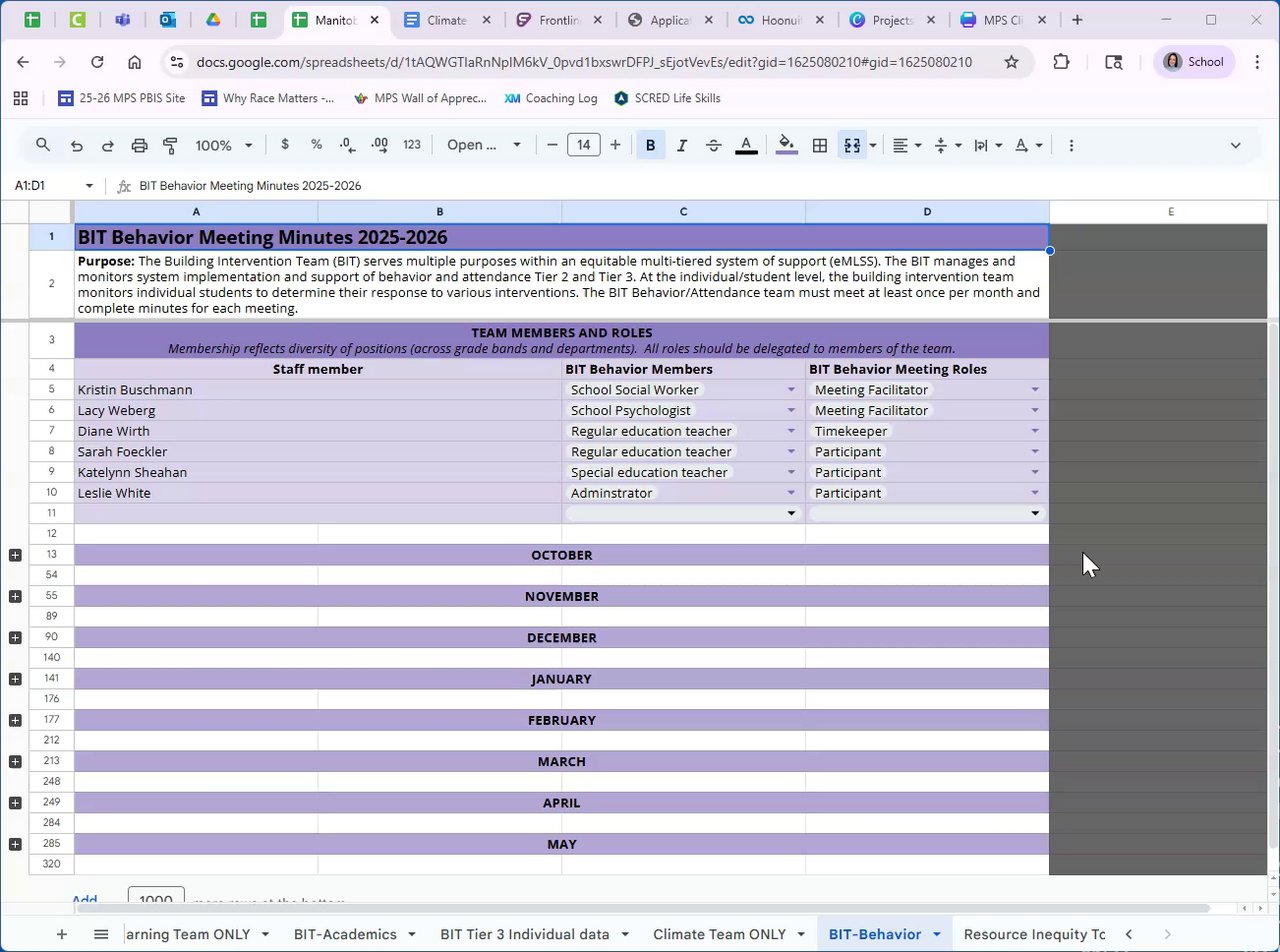
Task: Apply strikethrough formatting
Action: point(713,146)
